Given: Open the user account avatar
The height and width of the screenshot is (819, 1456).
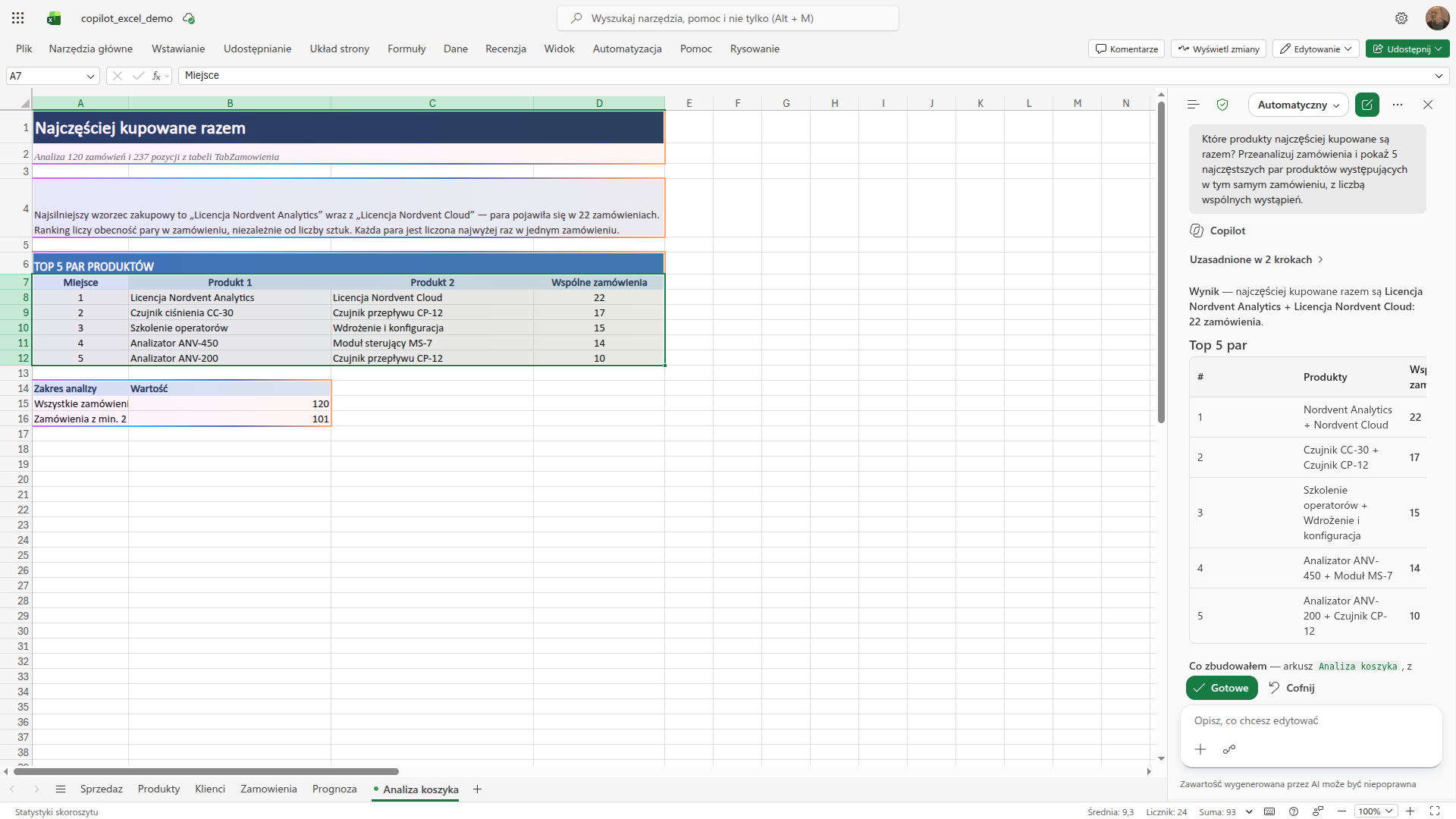Looking at the screenshot, I should click(1437, 18).
